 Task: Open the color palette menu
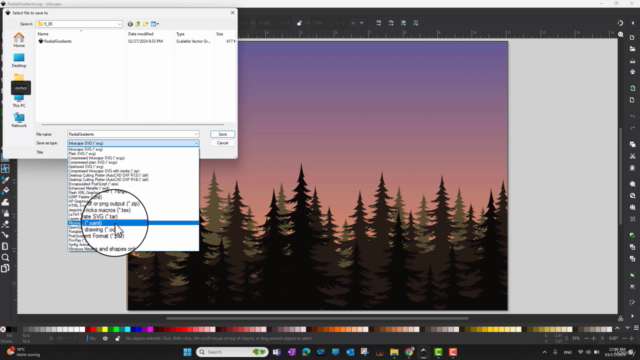pos(636,328)
